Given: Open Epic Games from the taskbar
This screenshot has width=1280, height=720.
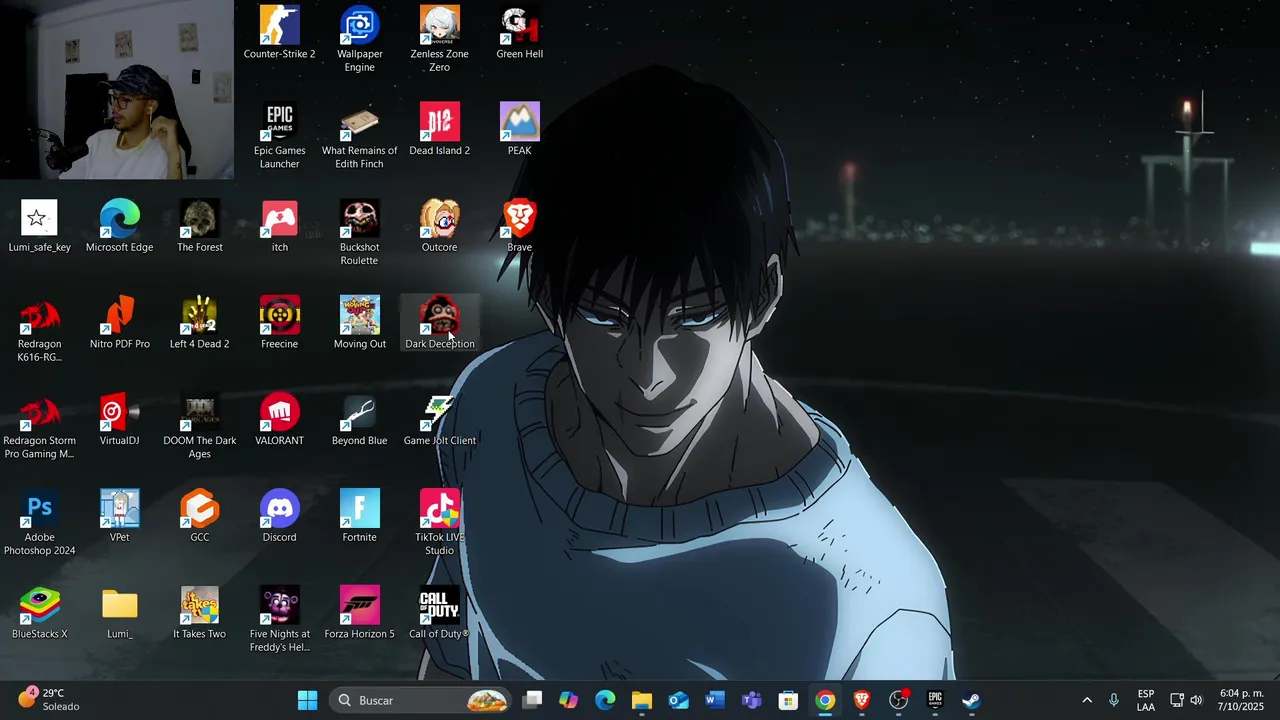Looking at the screenshot, I should 935,700.
